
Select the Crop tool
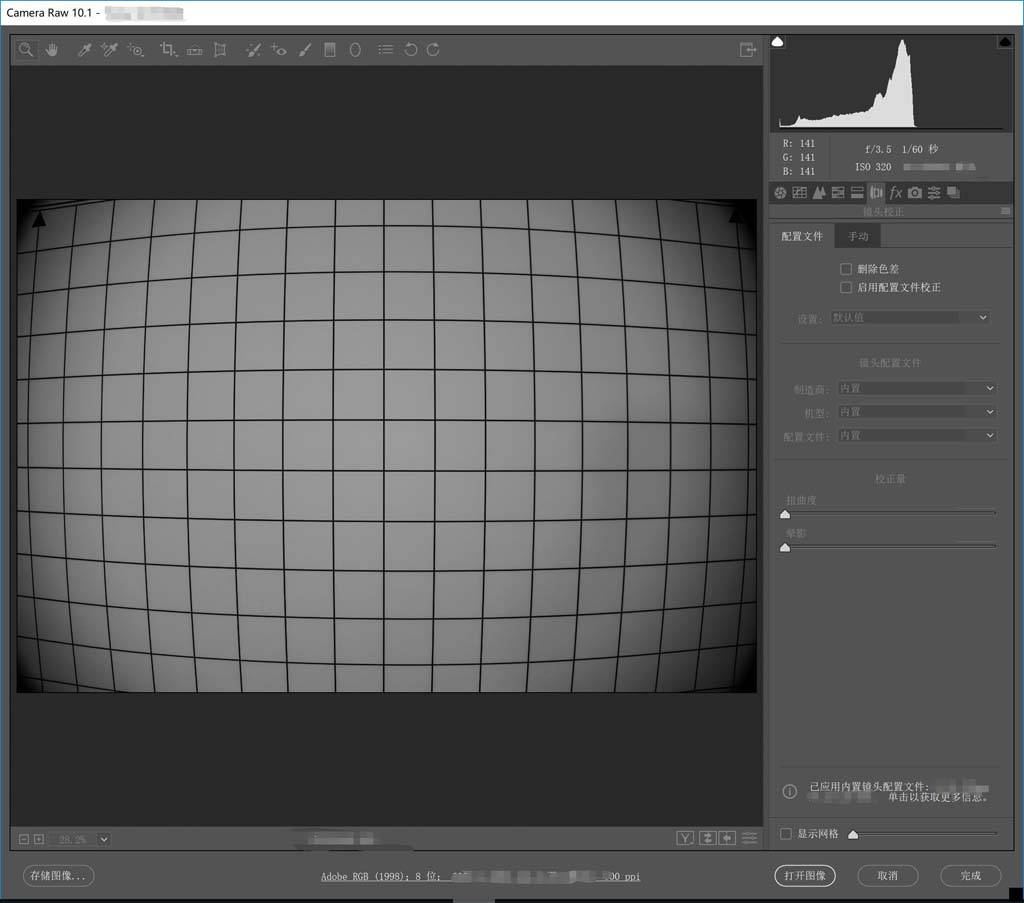click(x=168, y=49)
